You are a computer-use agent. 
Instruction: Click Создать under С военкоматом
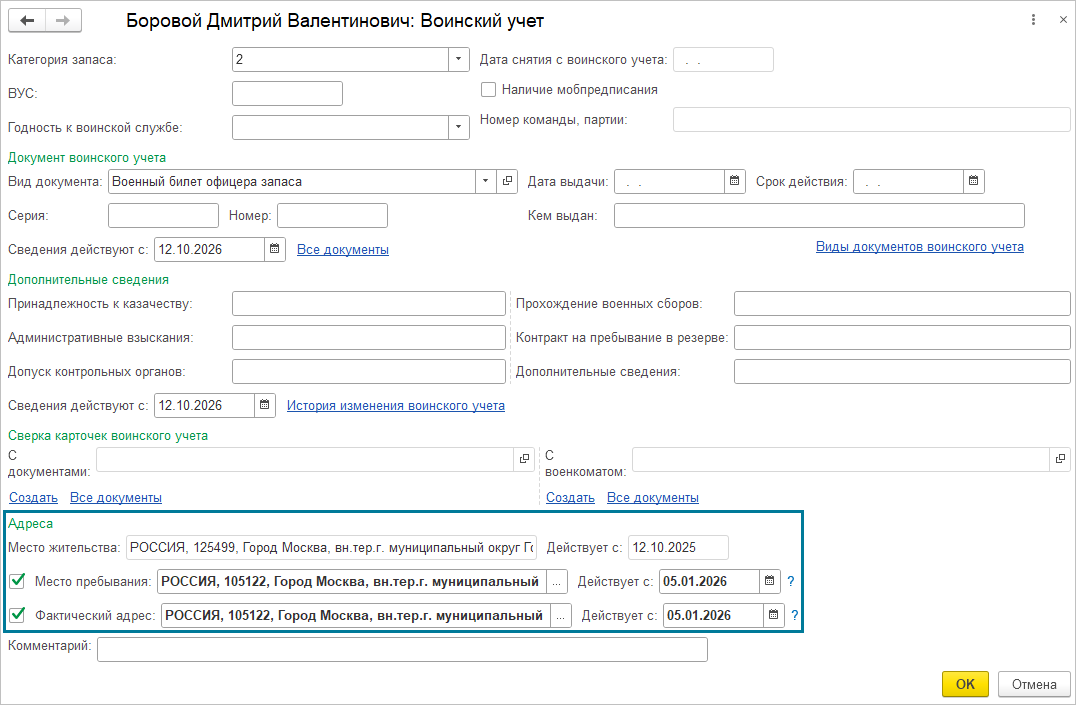570,498
